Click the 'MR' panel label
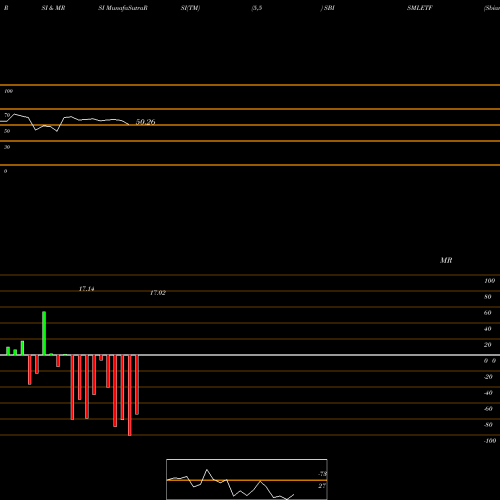Viewport: 500px width, 500px height. pyautogui.click(x=446, y=260)
